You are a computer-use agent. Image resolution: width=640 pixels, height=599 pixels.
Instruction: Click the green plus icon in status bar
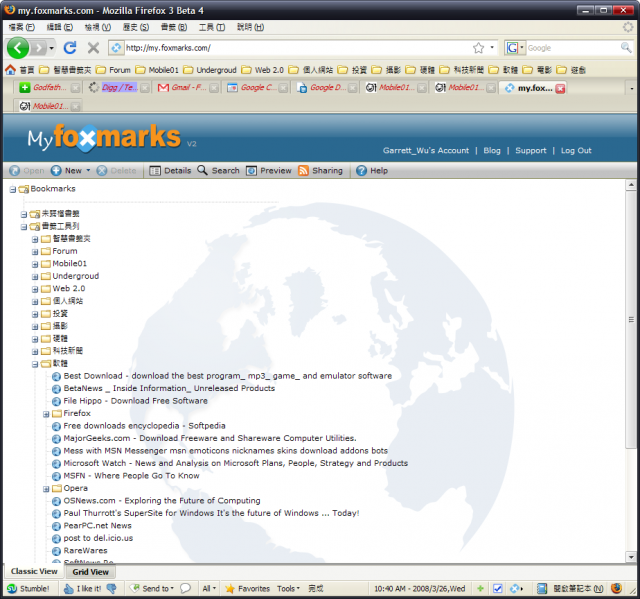click(480, 588)
